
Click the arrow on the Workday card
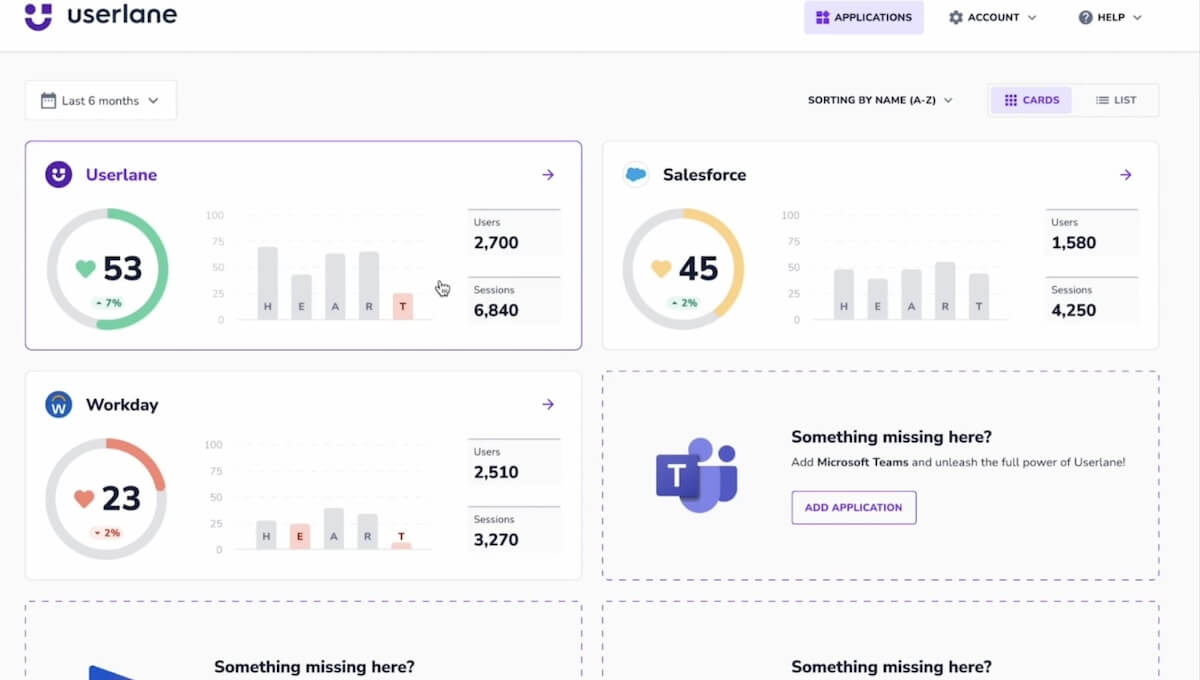[x=548, y=405]
